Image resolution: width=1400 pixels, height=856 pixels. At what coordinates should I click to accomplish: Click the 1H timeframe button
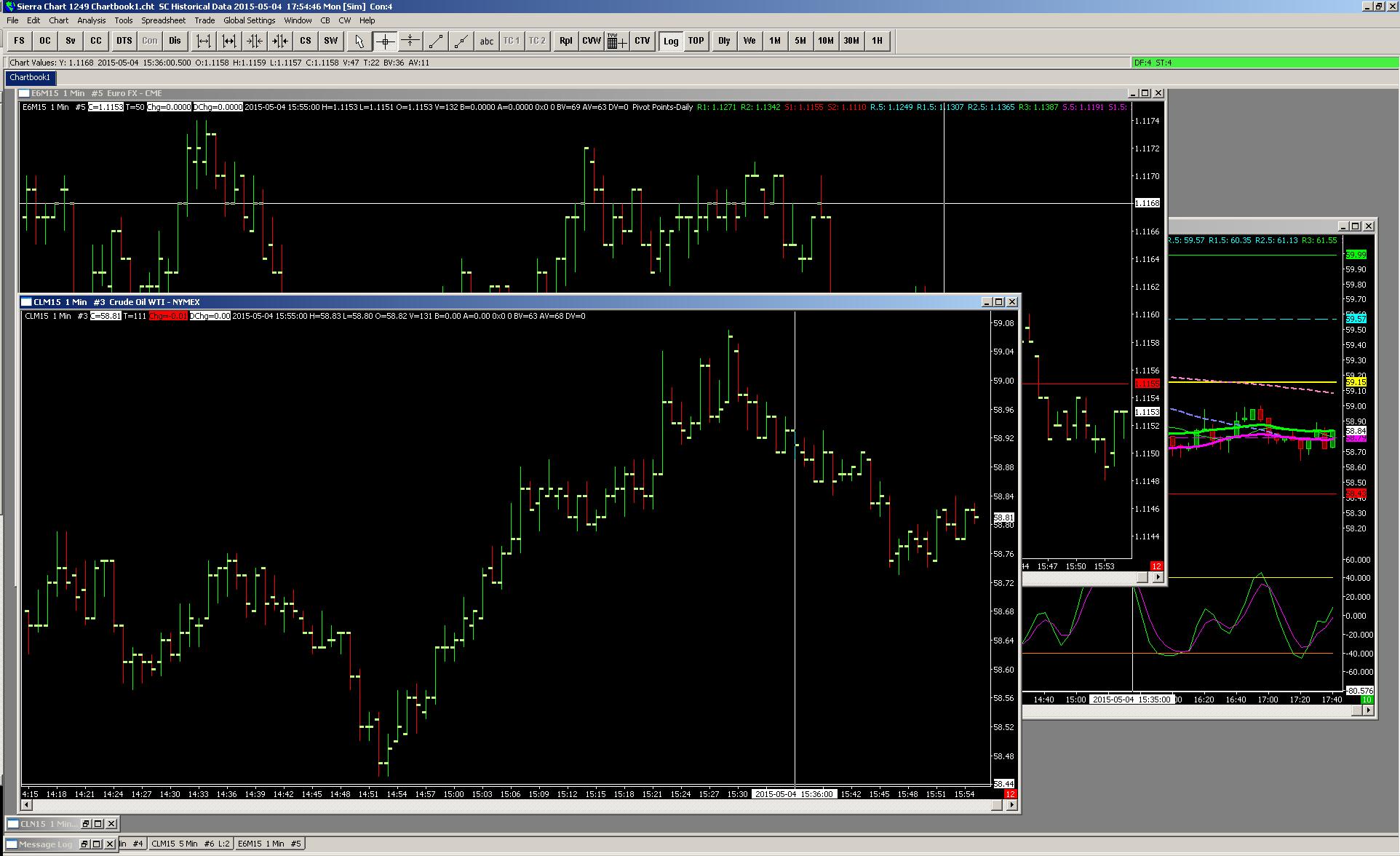pyautogui.click(x=877, y=41)
